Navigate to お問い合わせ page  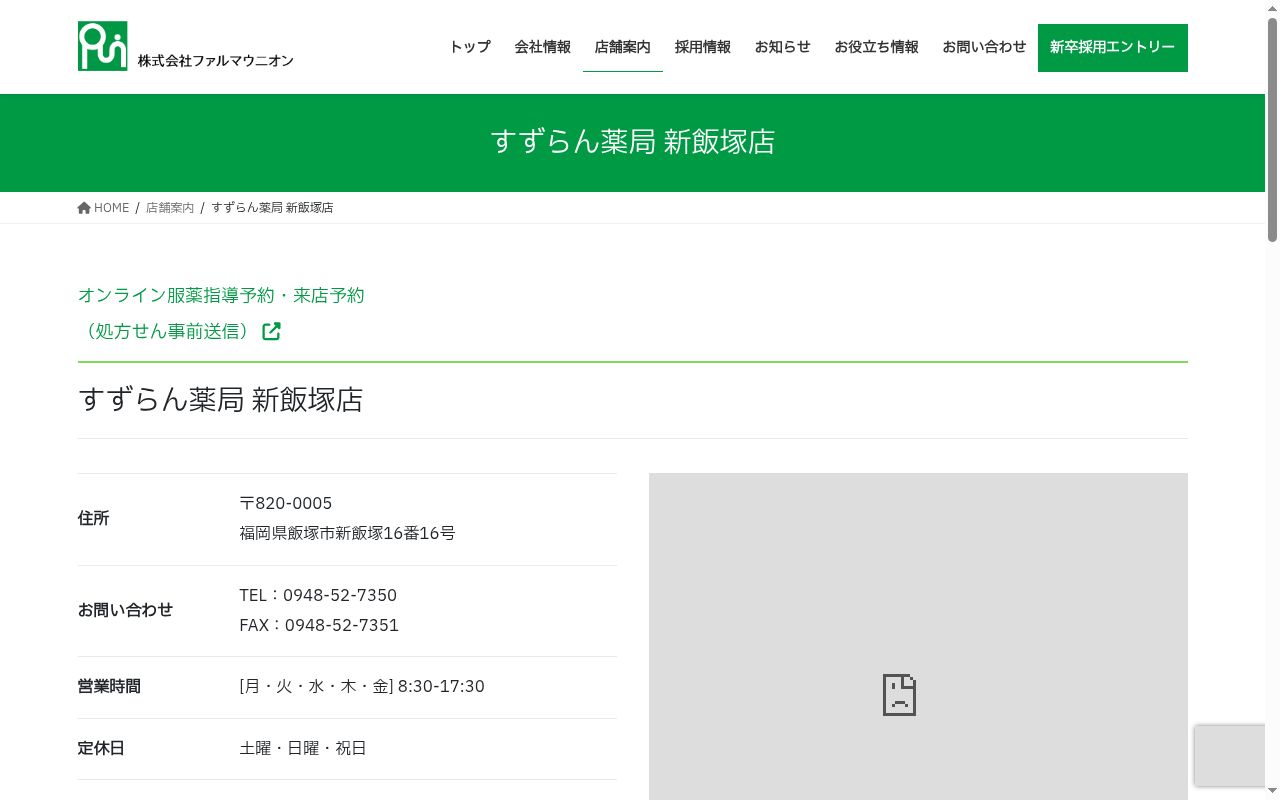pyautogui.click(x=985, y=47)
